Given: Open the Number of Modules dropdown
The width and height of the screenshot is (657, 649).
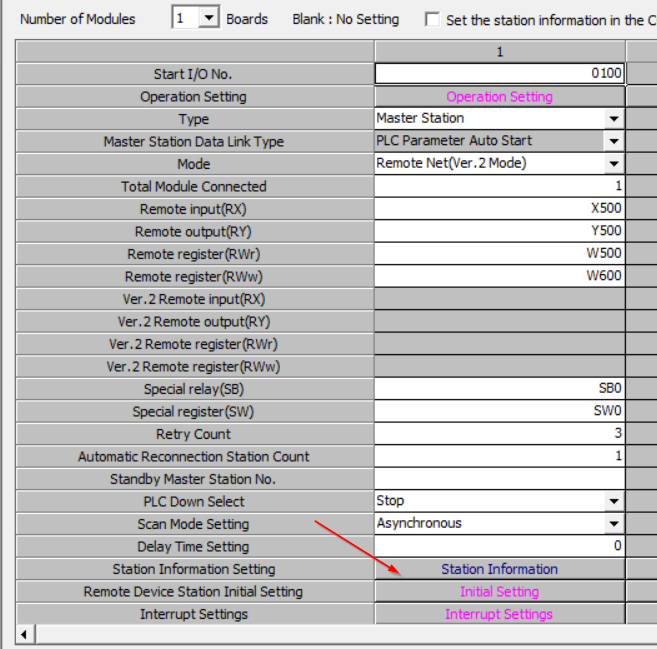Looking at the screenshot, I should click(208, 18).
